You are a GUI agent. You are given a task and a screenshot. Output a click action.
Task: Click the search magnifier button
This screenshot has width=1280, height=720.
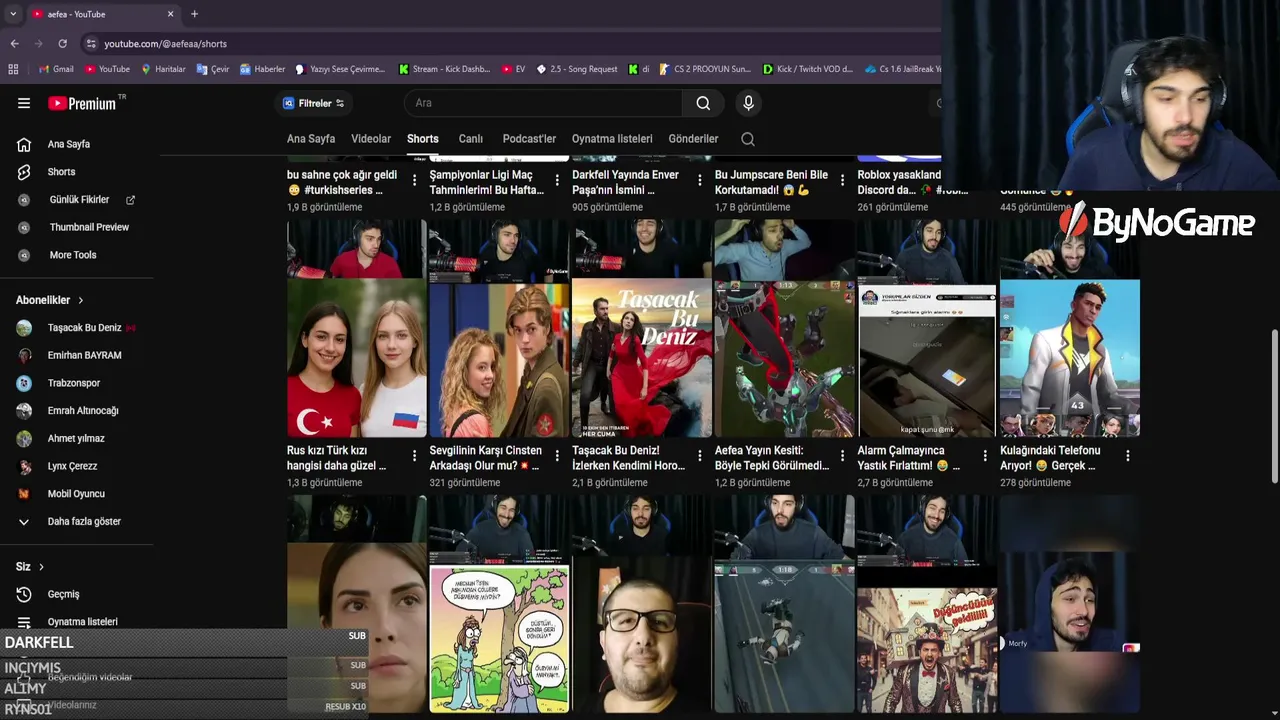point(703,103)
